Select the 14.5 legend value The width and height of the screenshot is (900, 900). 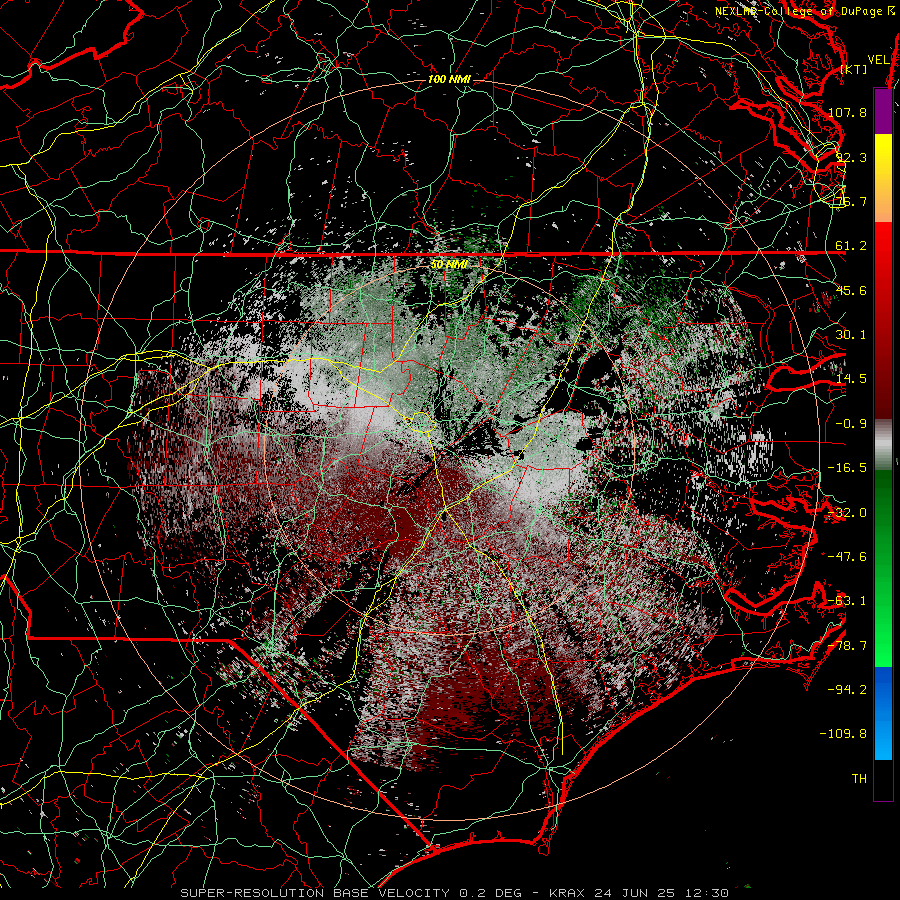pos(851,379)
